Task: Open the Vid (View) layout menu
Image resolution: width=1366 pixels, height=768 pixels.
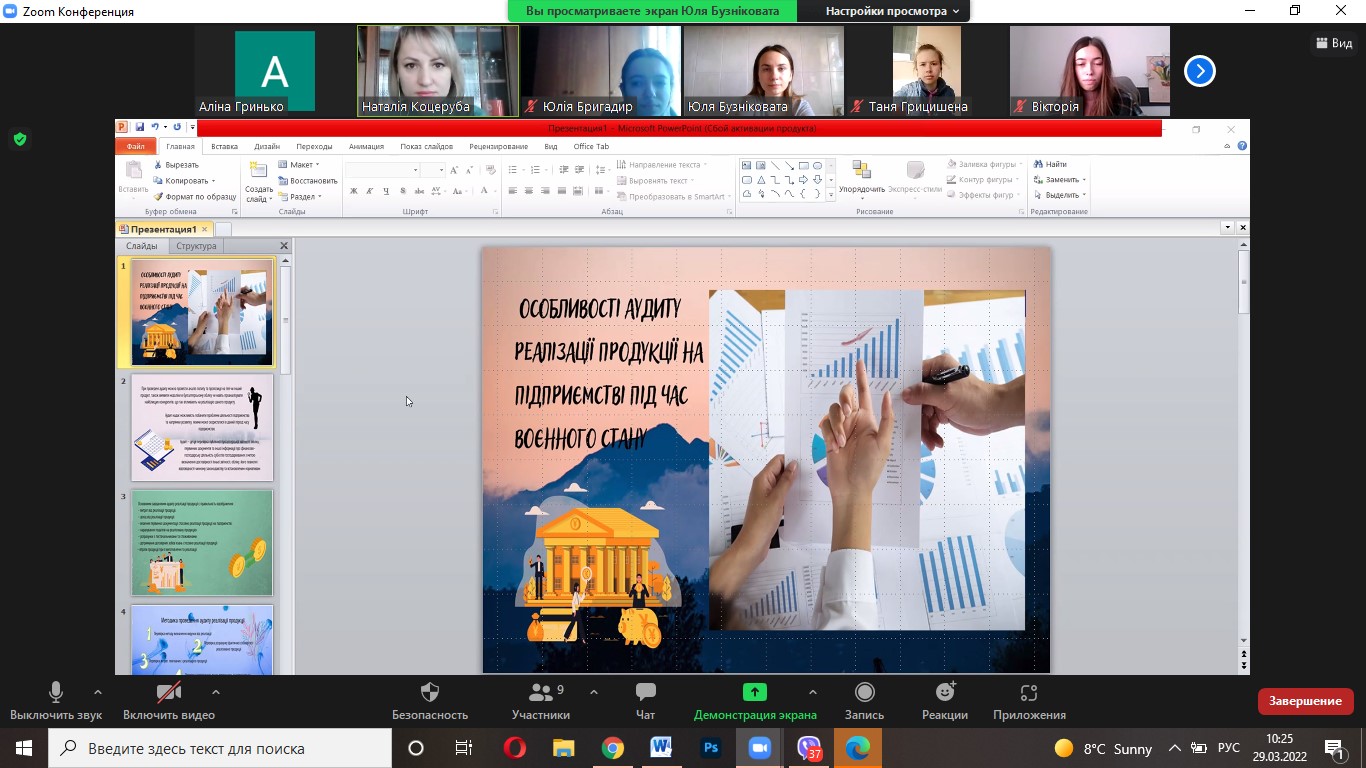Action: [1334, 43]
